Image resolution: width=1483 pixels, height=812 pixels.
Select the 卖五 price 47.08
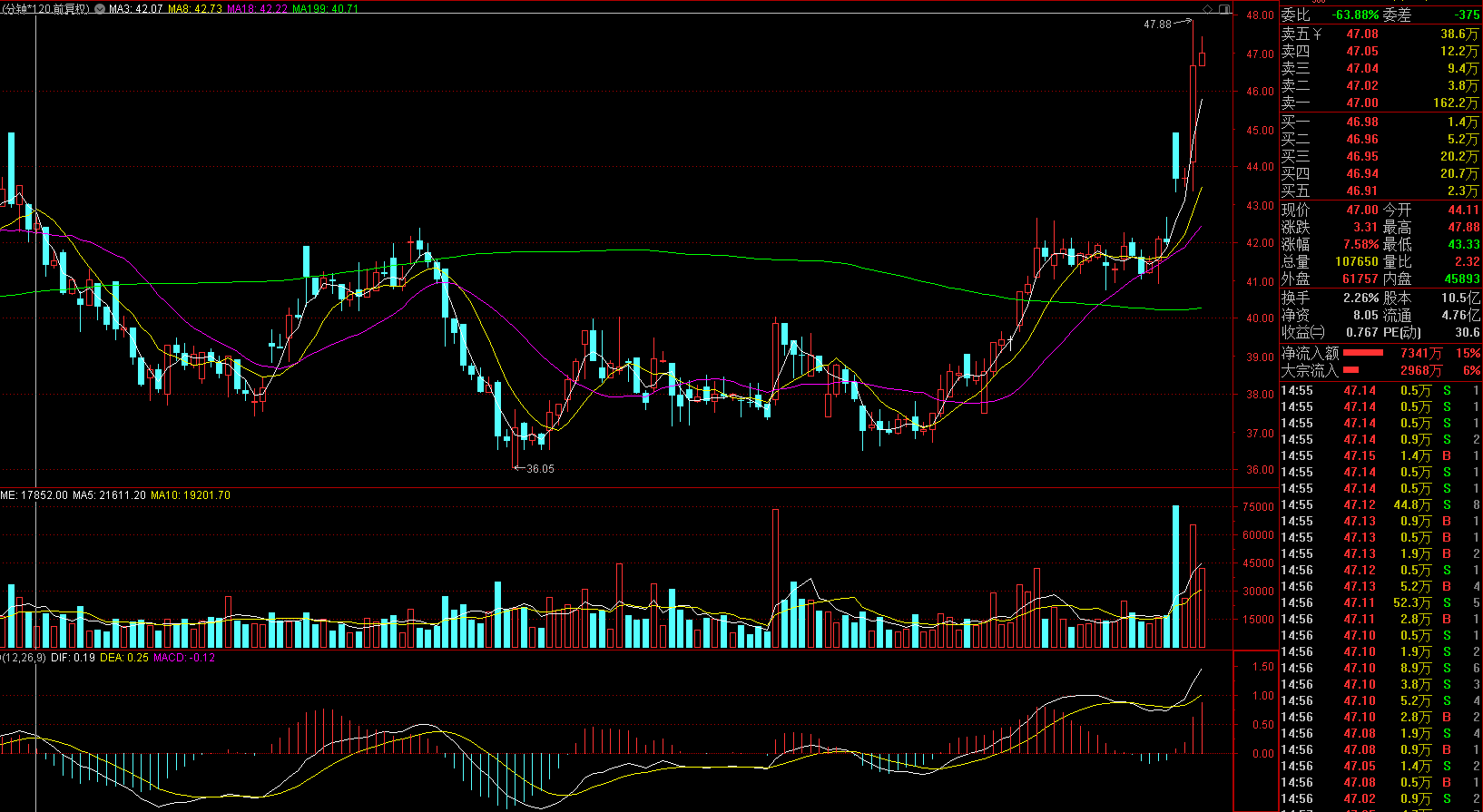click(1362, 34)
